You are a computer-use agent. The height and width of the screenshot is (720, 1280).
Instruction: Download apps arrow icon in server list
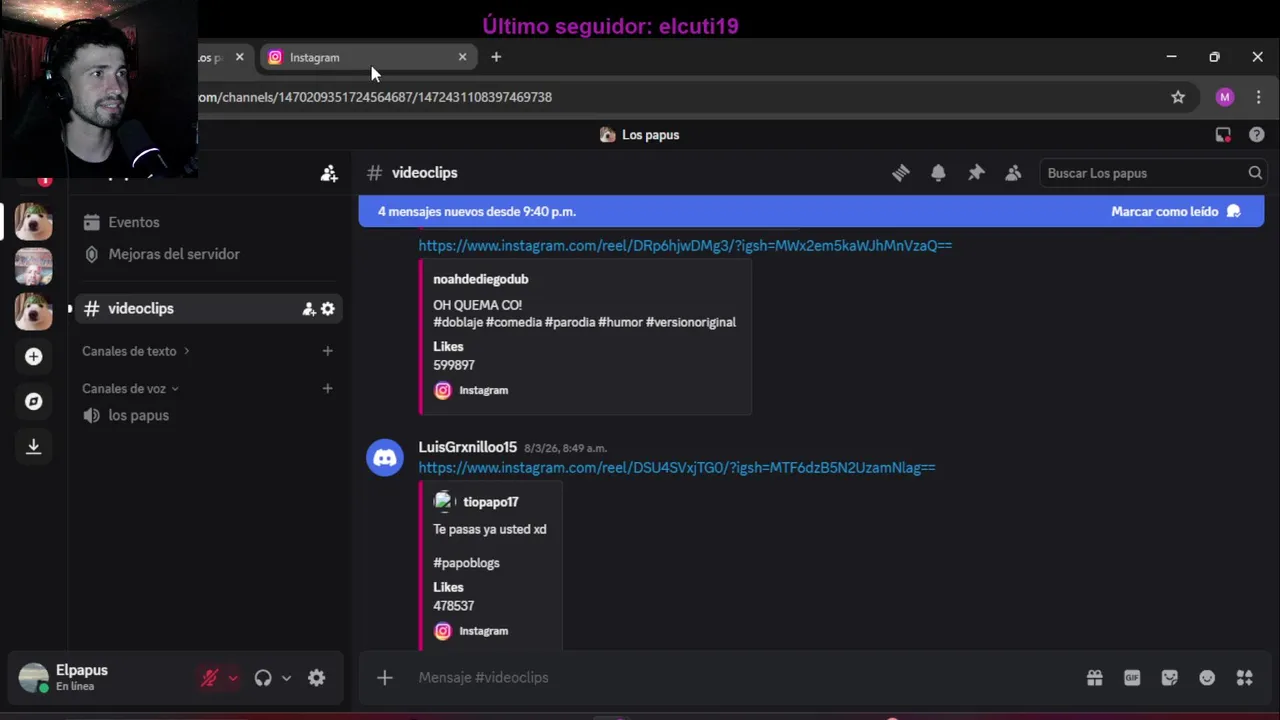tap(34, 446)
